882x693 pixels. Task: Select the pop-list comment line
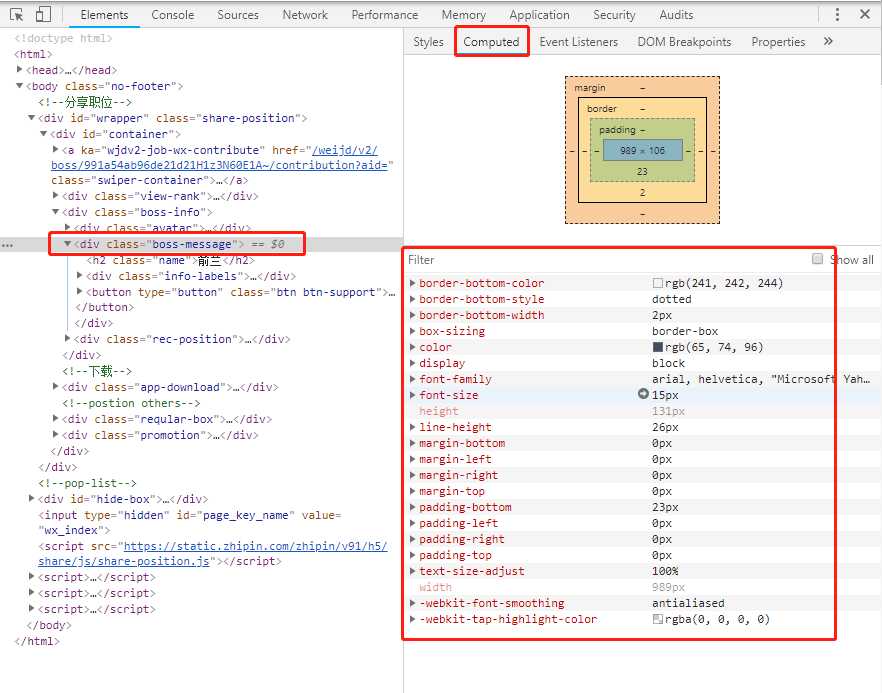tap(87, 483)
